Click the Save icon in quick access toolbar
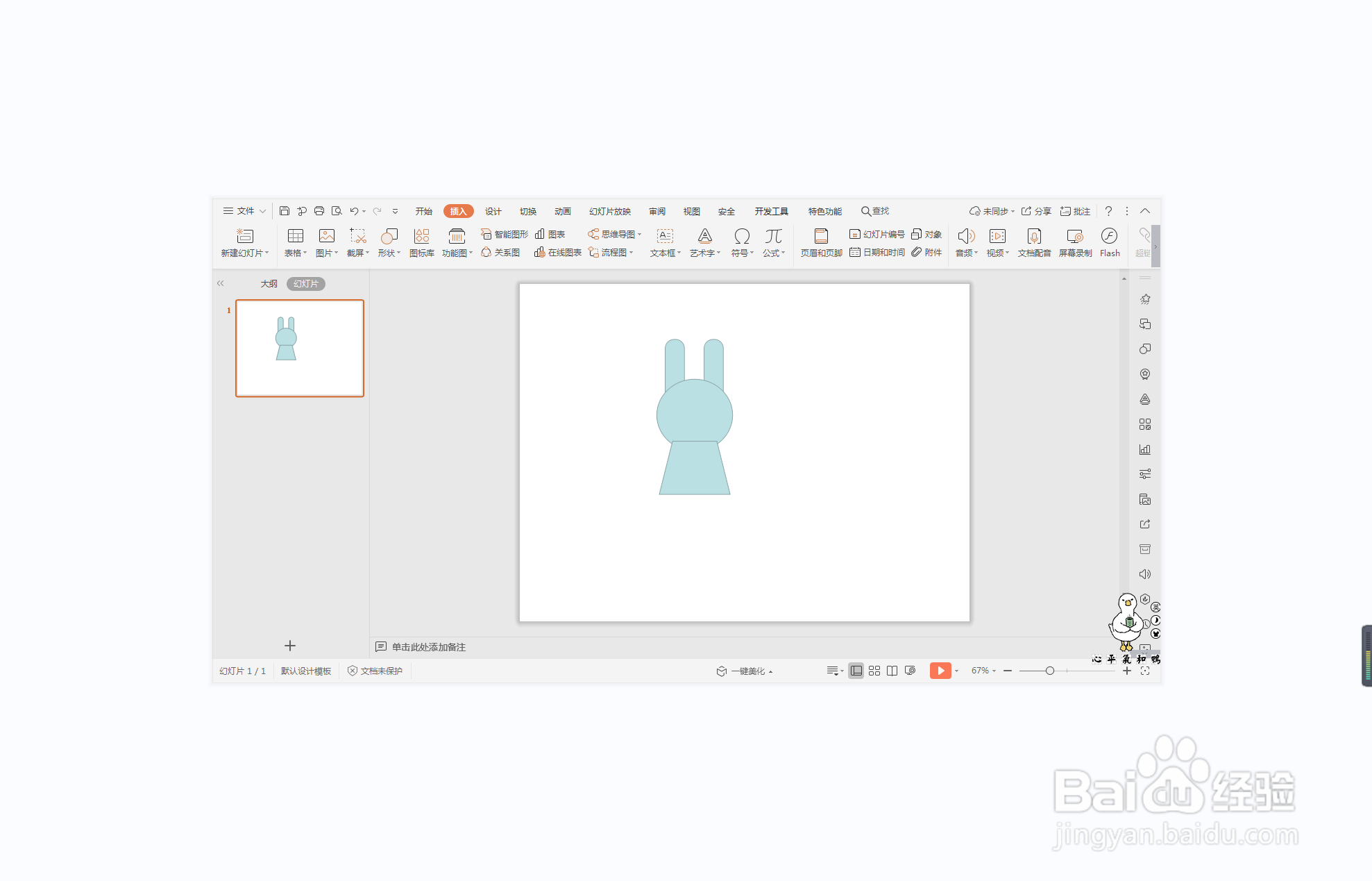The height and width of the screenshot is (881, 1372). tap(285, 211)
